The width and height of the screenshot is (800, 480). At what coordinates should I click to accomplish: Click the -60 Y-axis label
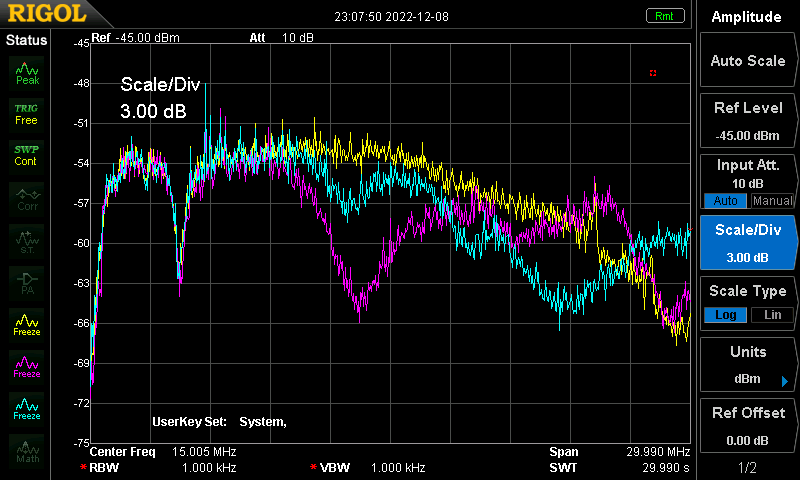pyautogui.click(x=82, y=243)
